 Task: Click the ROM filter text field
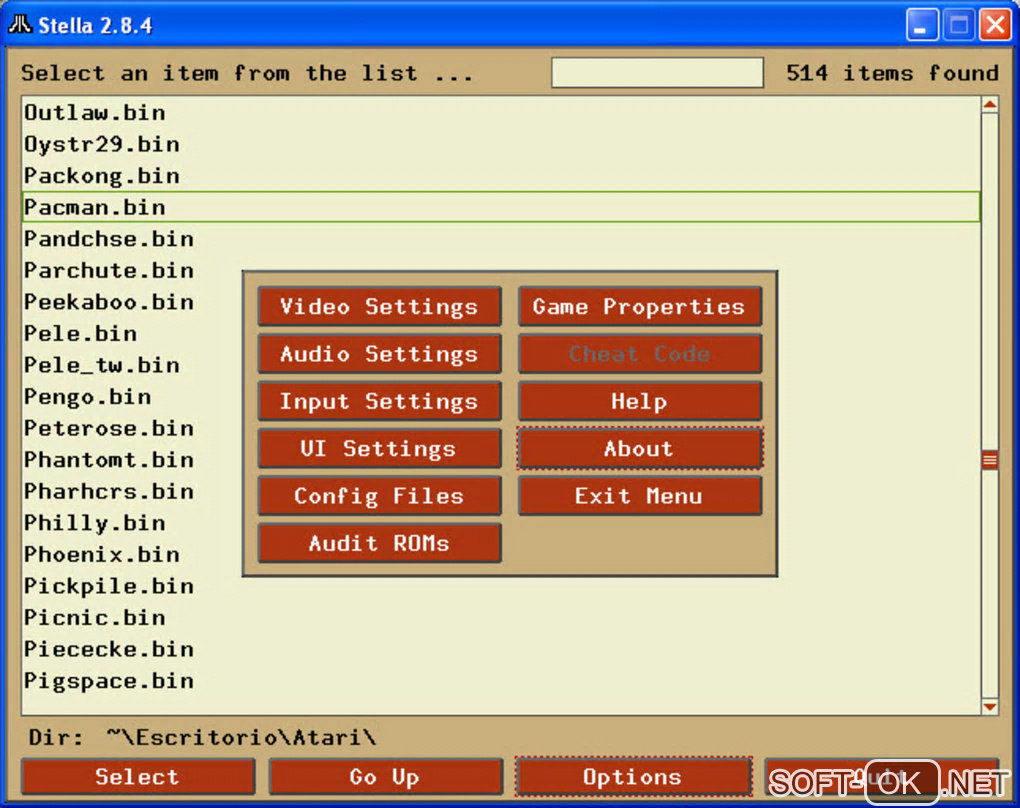[x=657, y=72]
